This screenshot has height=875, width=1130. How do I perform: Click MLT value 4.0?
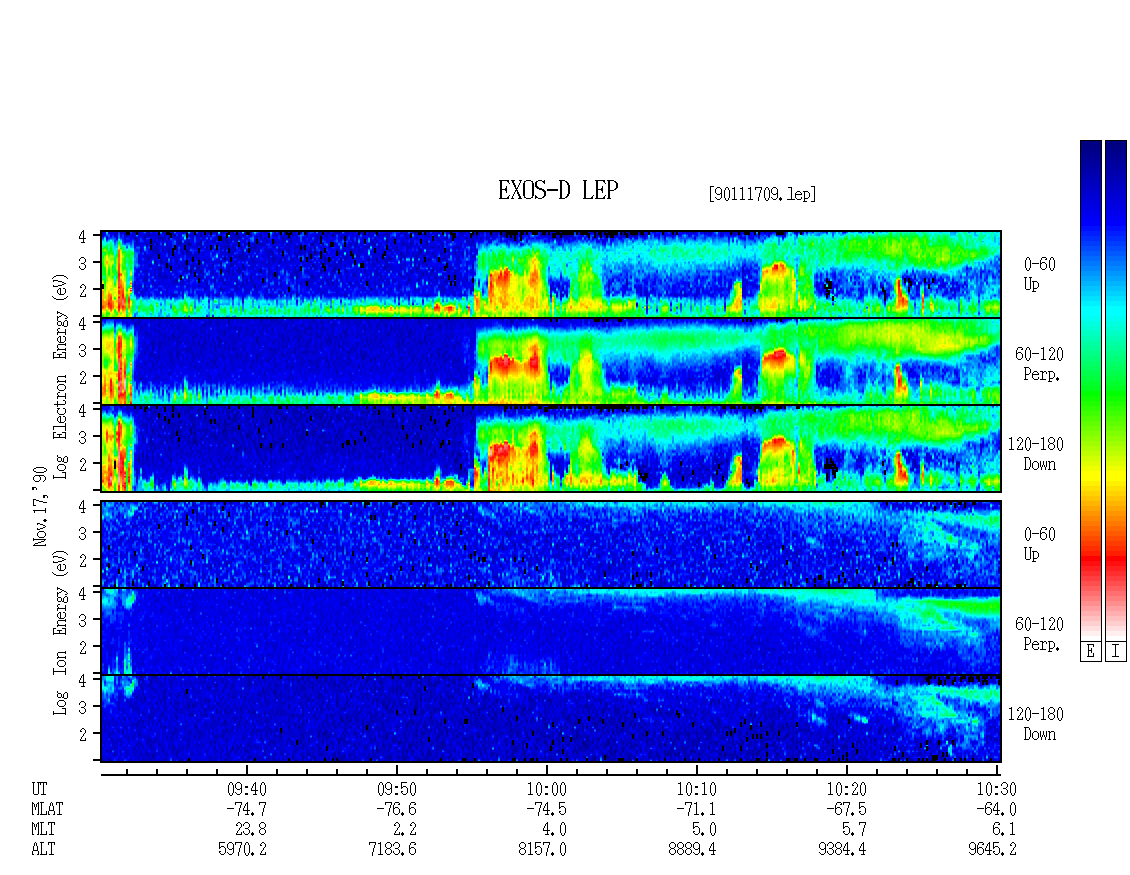555,829
